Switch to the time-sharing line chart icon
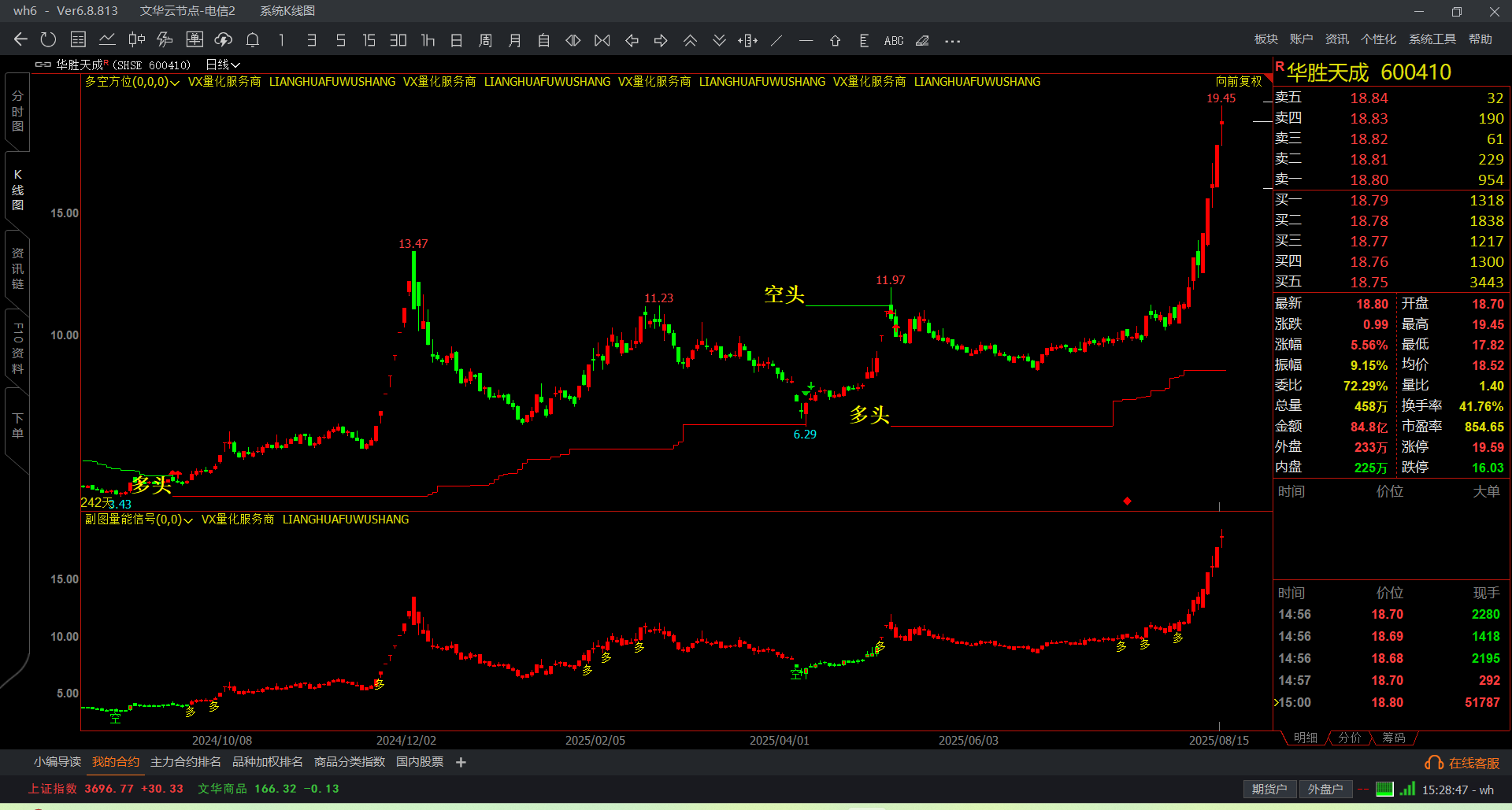This screenshot has height=810, width=1512. (x=107, y=40)
